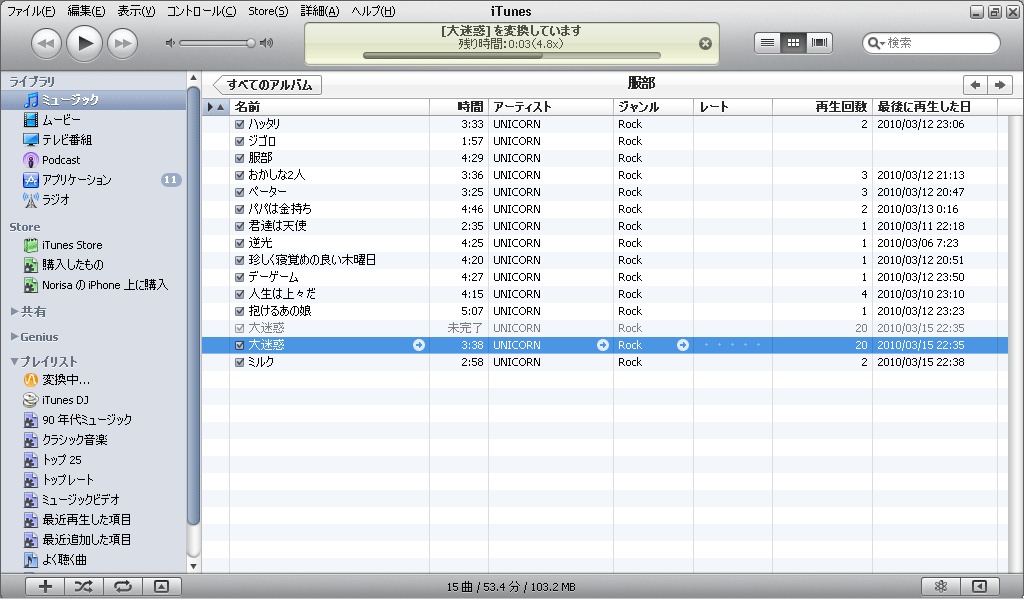Toggle shuffle button

tap(84, 586)
